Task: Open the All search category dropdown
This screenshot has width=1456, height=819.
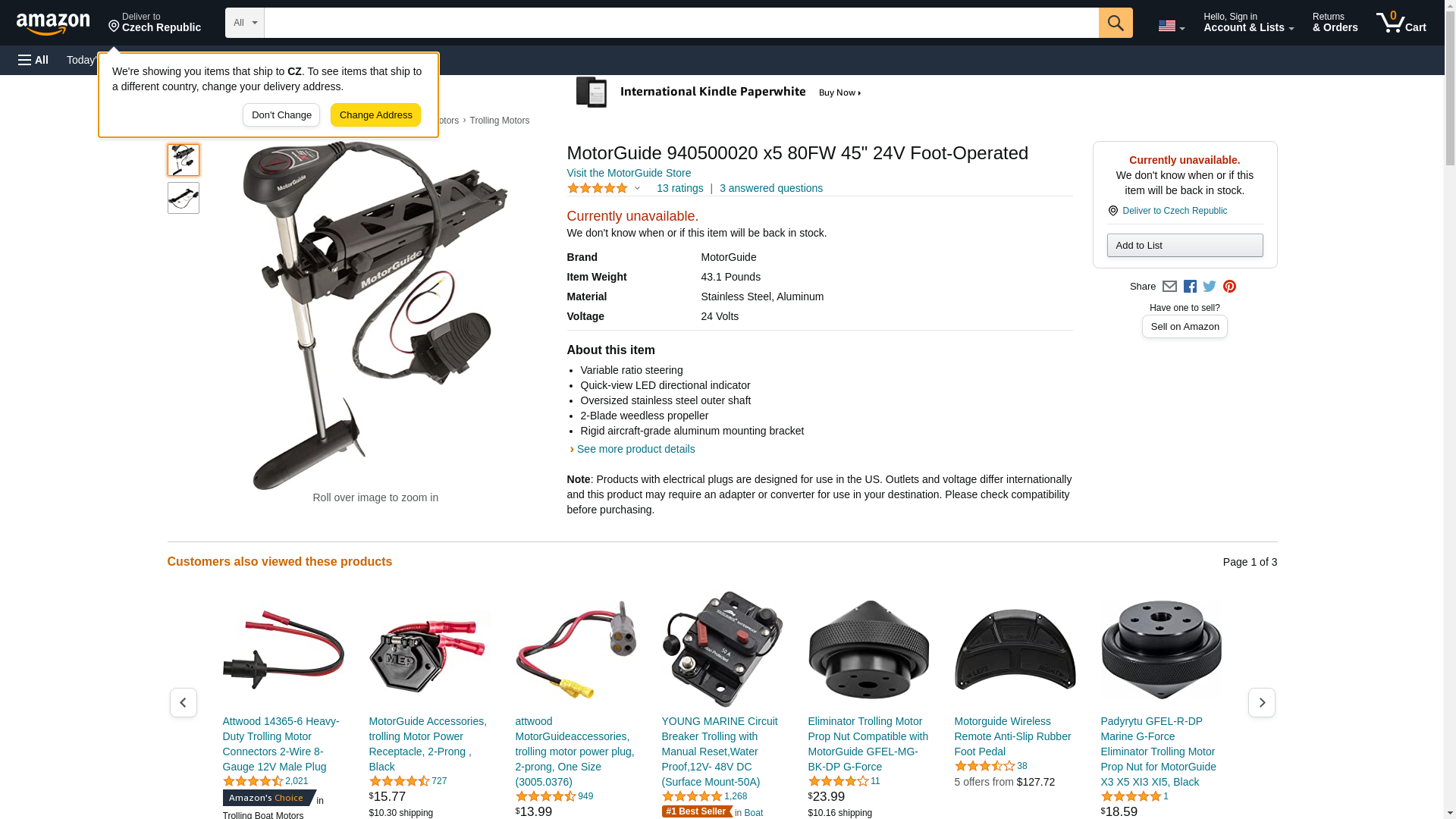Action: coord(244,23)
